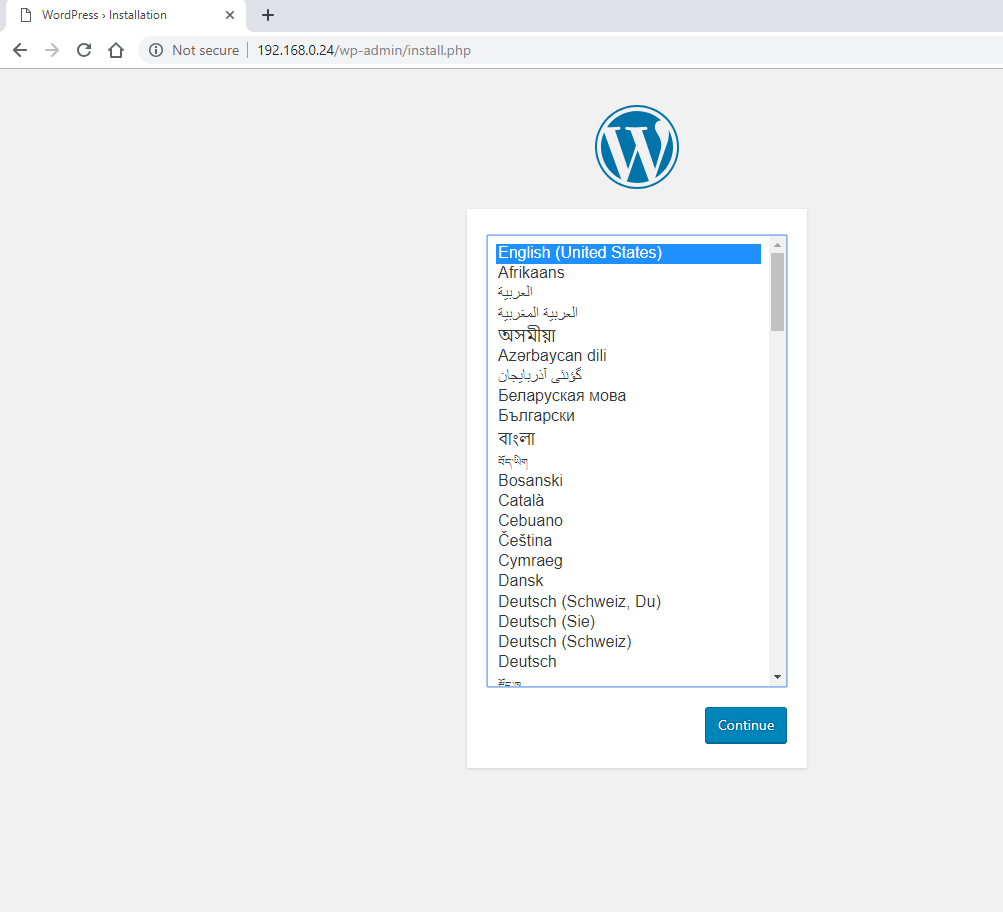The height and width of the screenshot is (912, 1003).
Task: Click the address bar URL
Action: [x=364, y=51]
